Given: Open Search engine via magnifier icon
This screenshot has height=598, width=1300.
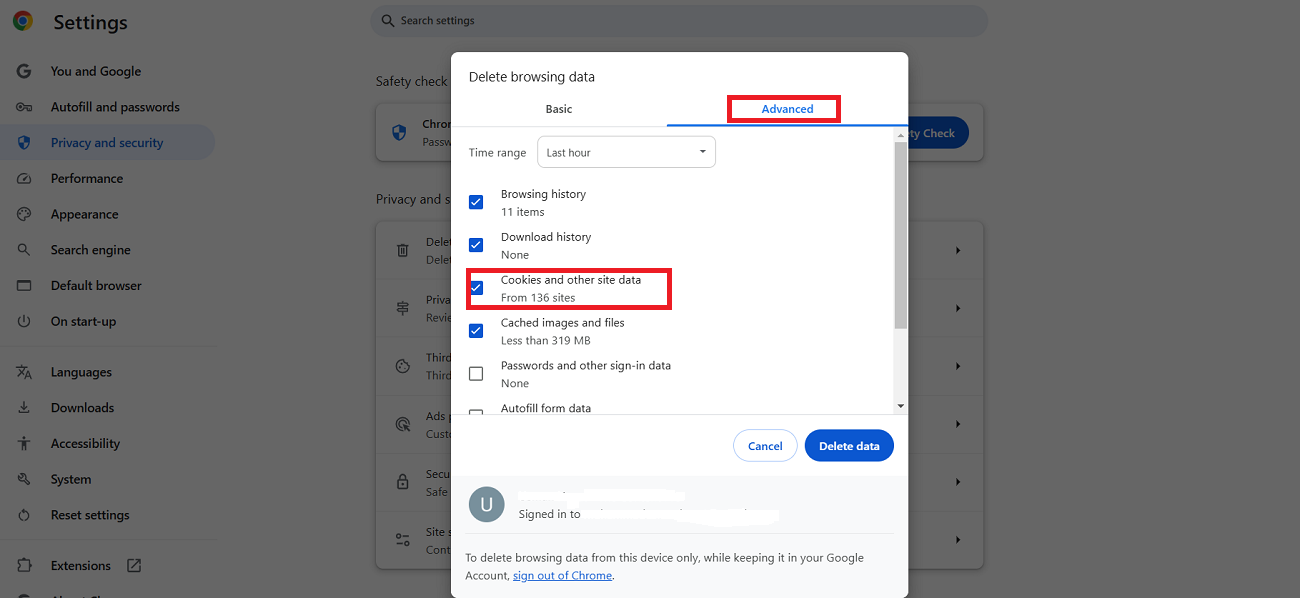Looking at the screenshot, I should tap(24, 249).
